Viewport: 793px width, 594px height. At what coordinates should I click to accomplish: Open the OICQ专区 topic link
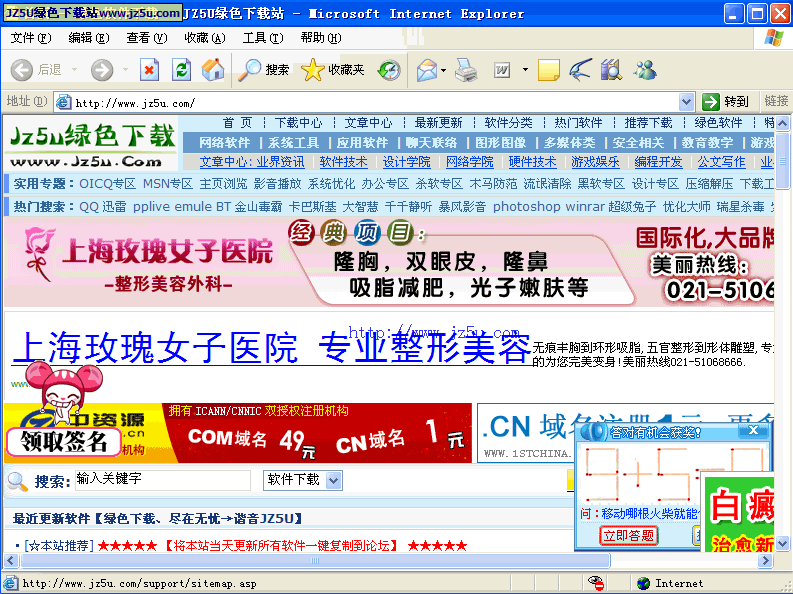point(107,184)
